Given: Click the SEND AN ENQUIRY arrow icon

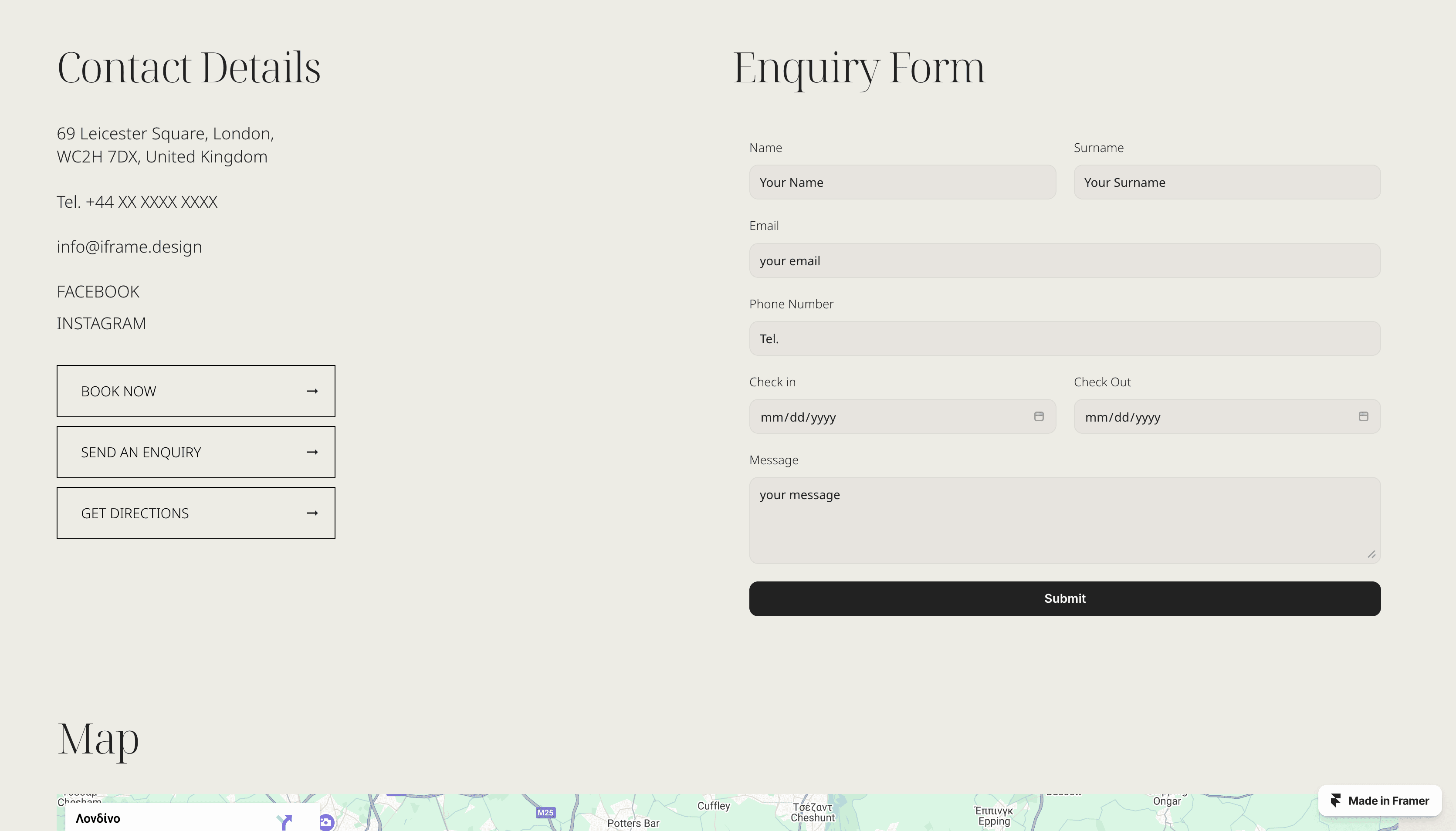Looking at the screenshot, I should (x=312, y=452).
